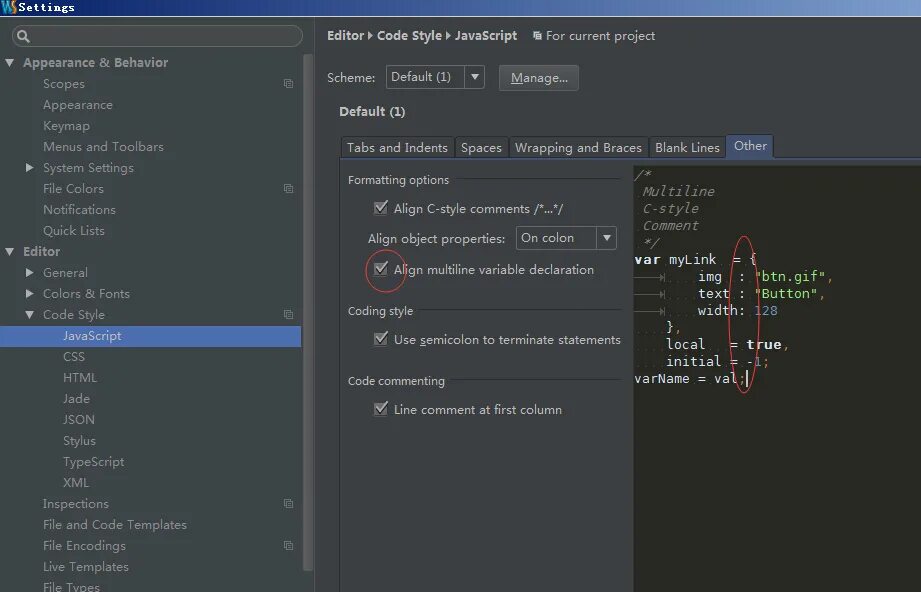
Task: Open Inspections settings
Action: [76, 503]
